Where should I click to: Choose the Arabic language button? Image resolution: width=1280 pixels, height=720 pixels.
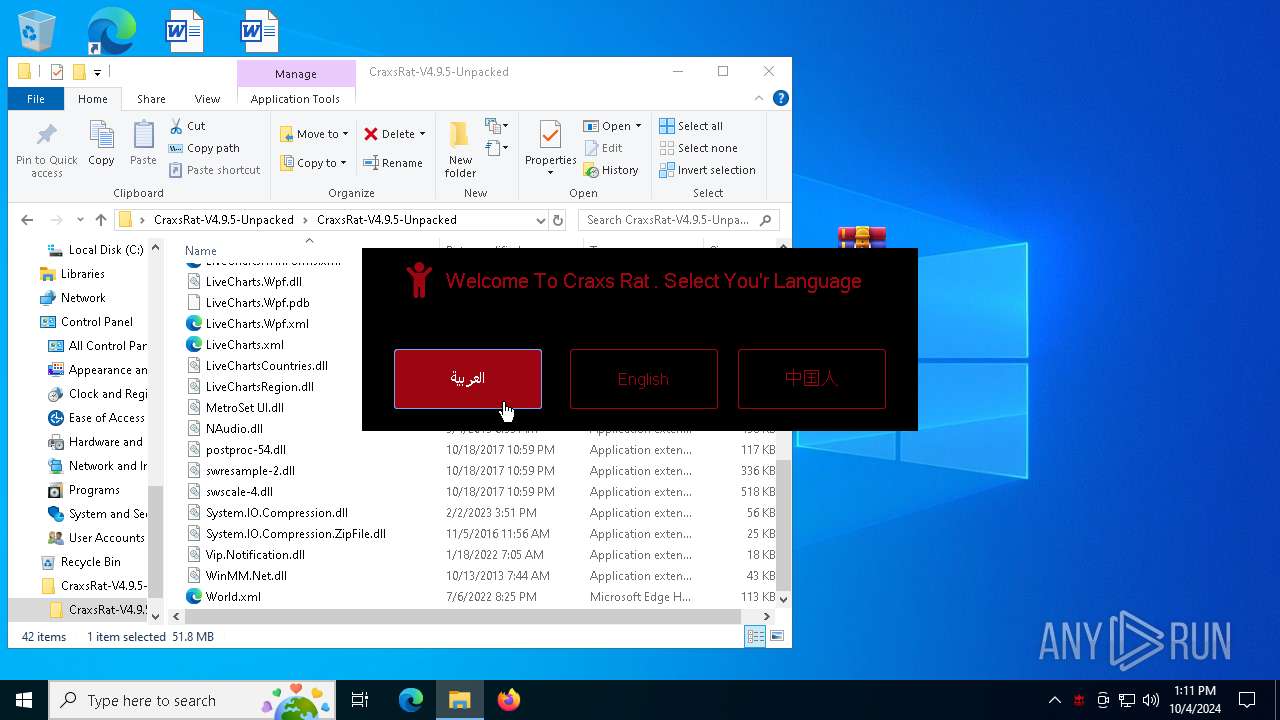(x=468, y=379)
